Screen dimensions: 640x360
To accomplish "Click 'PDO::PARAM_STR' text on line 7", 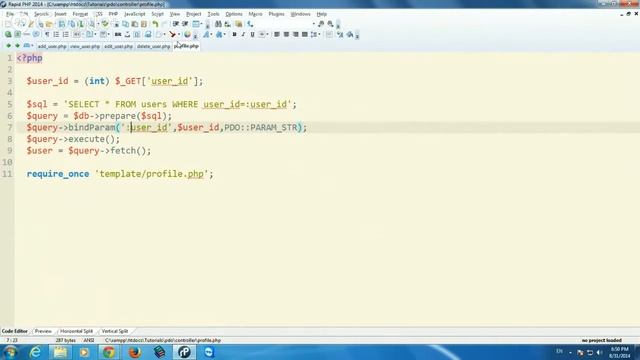I will point(261,127).
